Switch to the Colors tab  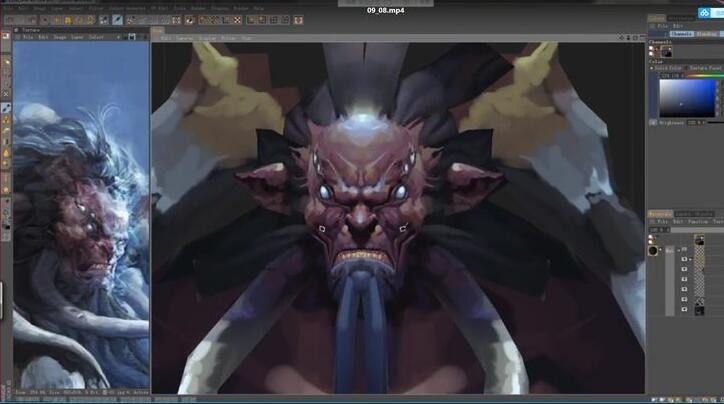click(657, 18)
